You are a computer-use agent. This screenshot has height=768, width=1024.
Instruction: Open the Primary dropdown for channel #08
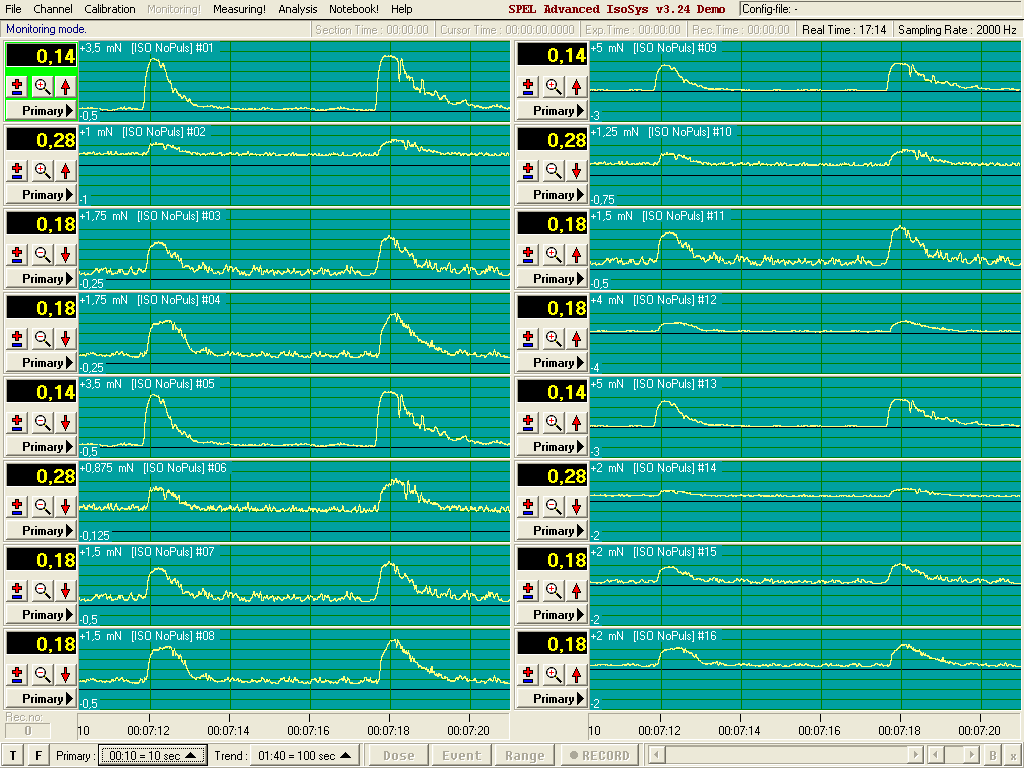pos(42,699)
